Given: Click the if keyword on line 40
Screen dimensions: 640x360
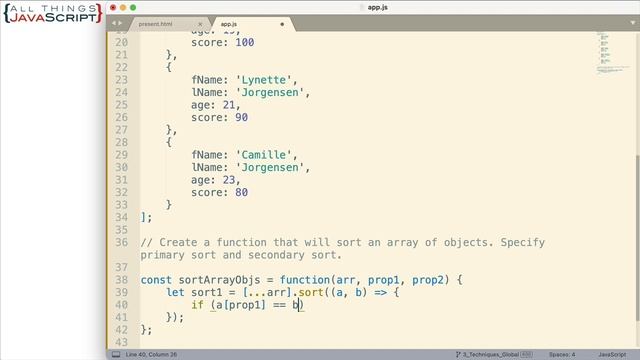Looking at the screenshot, I should point(197,305).
